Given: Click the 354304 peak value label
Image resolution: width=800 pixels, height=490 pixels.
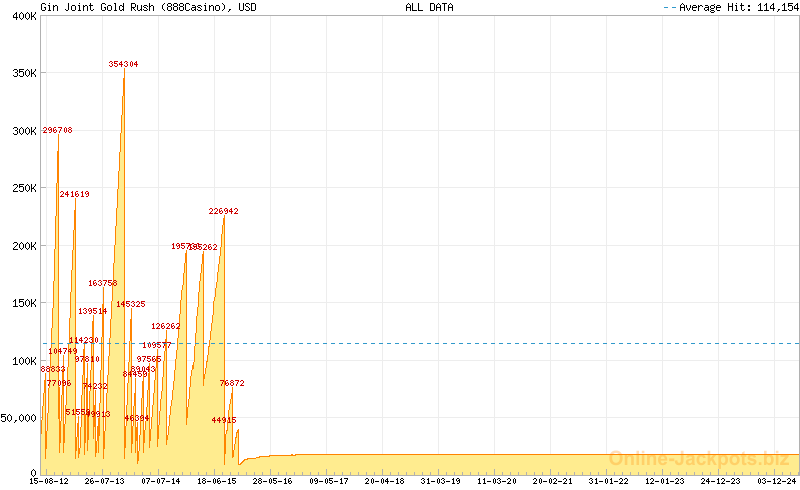Looking at the screenshot, I should pyautogui.click(x=123, y=64).
